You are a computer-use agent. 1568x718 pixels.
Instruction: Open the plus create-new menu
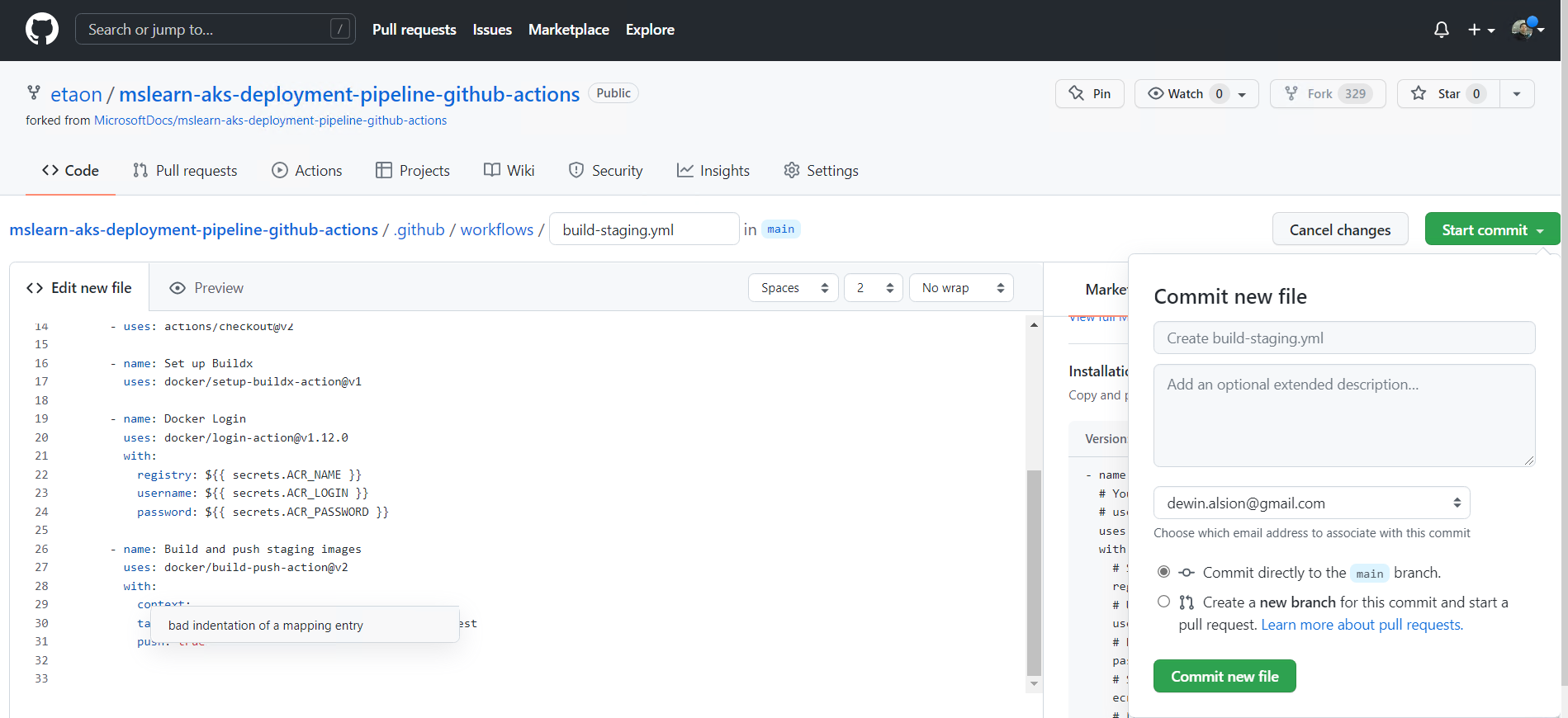click(x=1481, y=30)
